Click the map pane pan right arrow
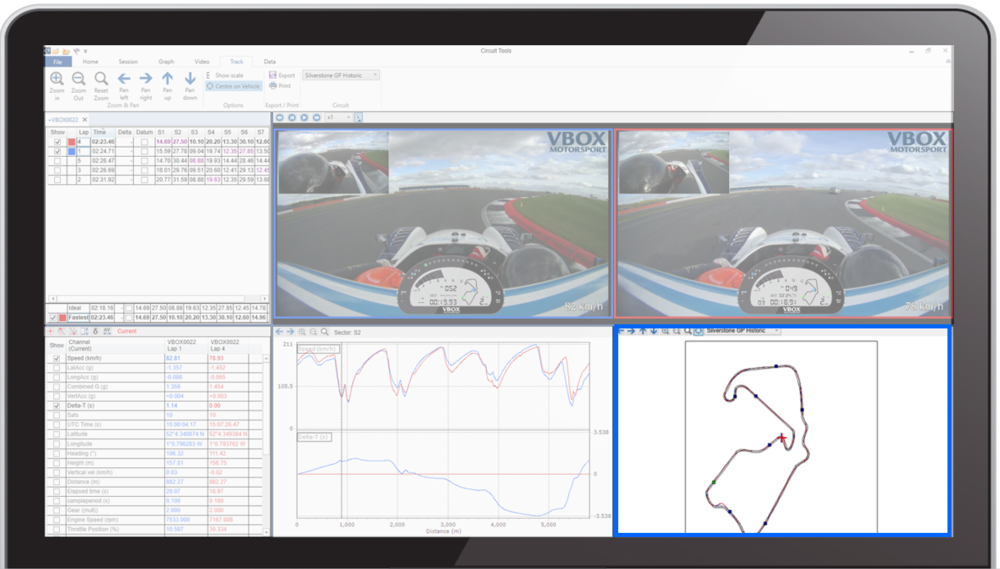 (631, 331)
